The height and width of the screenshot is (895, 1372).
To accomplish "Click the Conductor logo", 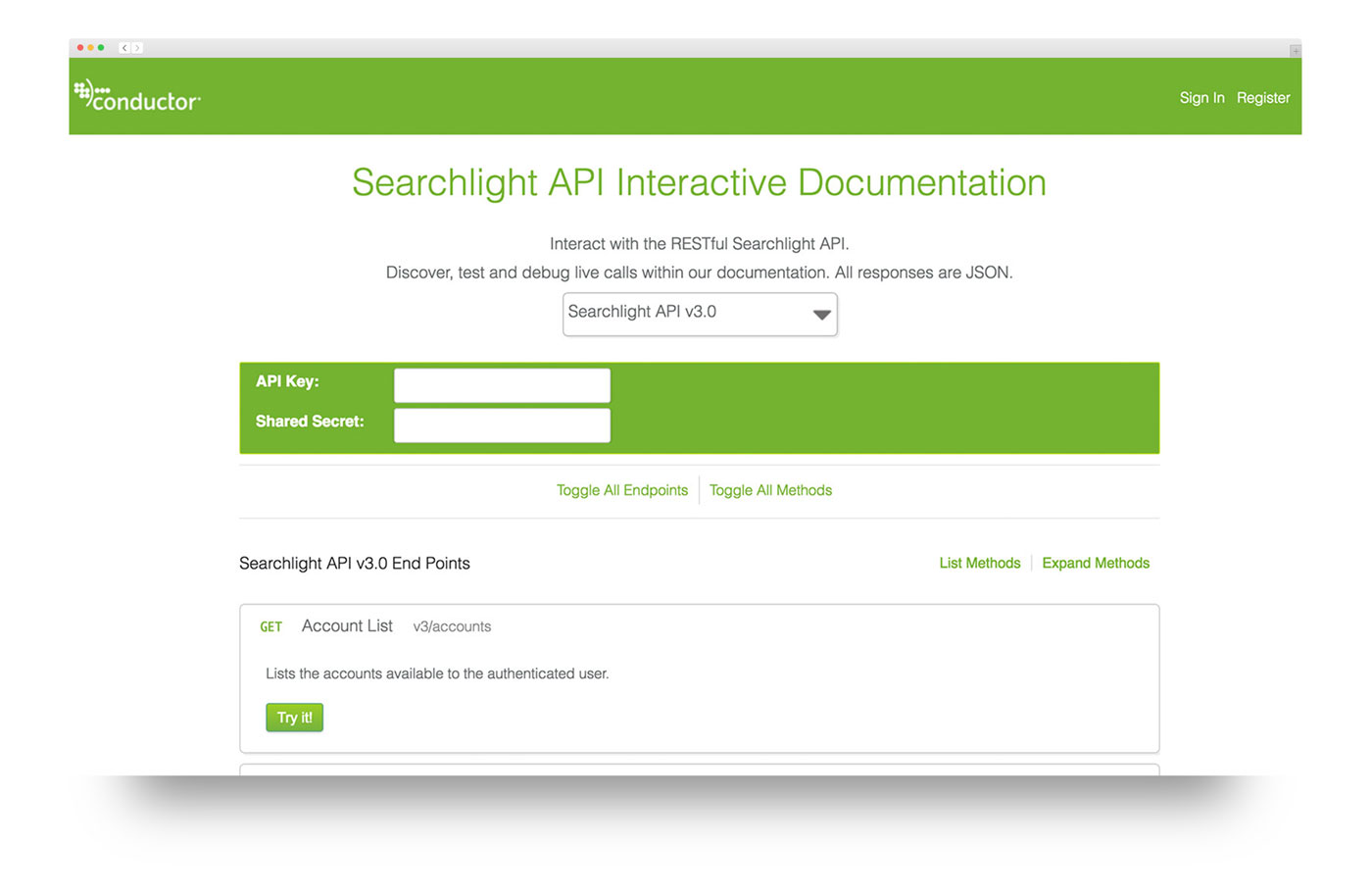I will coord(137,96).
